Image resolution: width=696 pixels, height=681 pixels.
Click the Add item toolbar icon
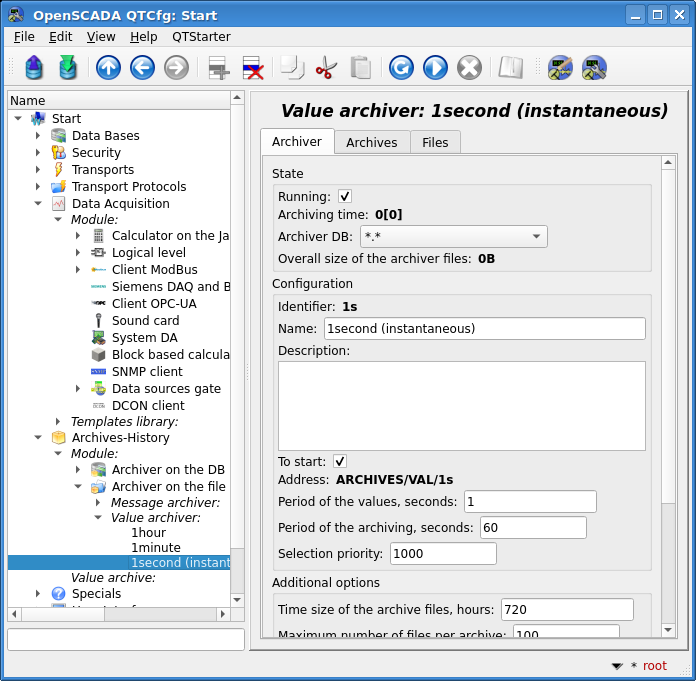coord(218,68)
